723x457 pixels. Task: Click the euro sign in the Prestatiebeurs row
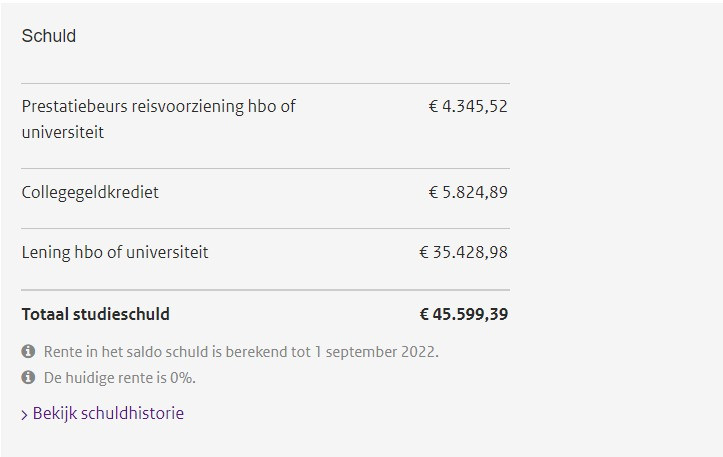[x=433, y=107]
